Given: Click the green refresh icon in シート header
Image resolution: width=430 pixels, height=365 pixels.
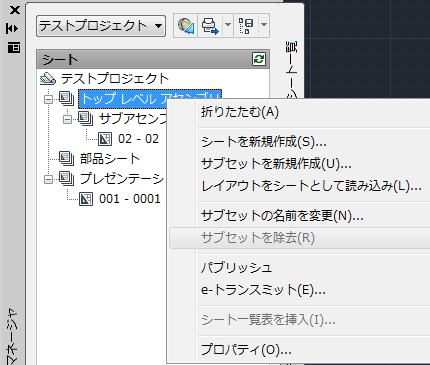Looking at the screenshot, I should pos(259,59).
